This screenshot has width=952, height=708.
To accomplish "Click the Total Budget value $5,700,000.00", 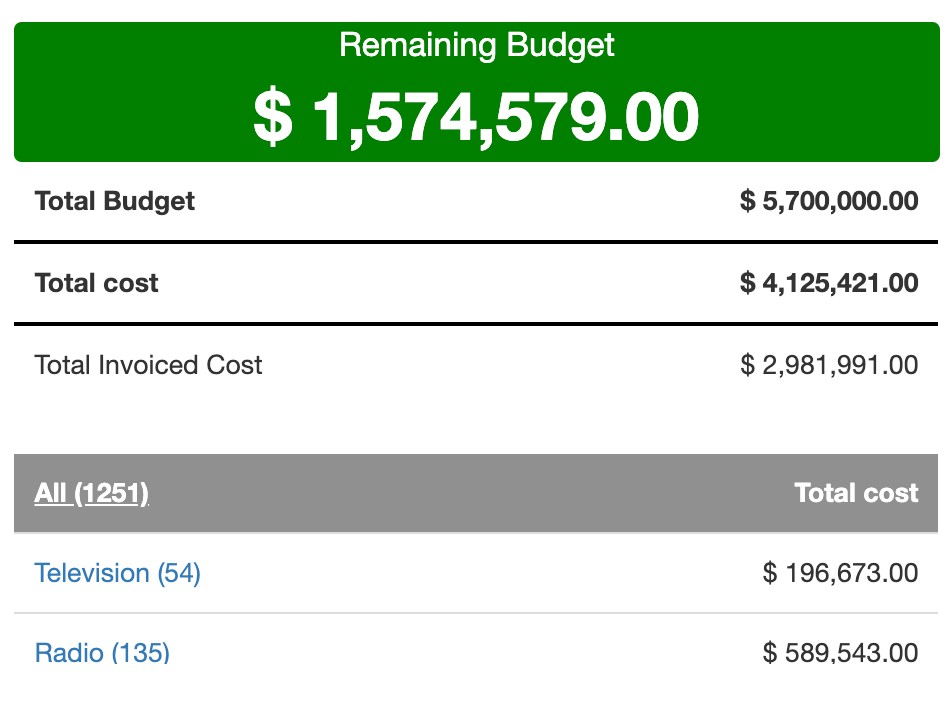I will click(x=828, y=201).
